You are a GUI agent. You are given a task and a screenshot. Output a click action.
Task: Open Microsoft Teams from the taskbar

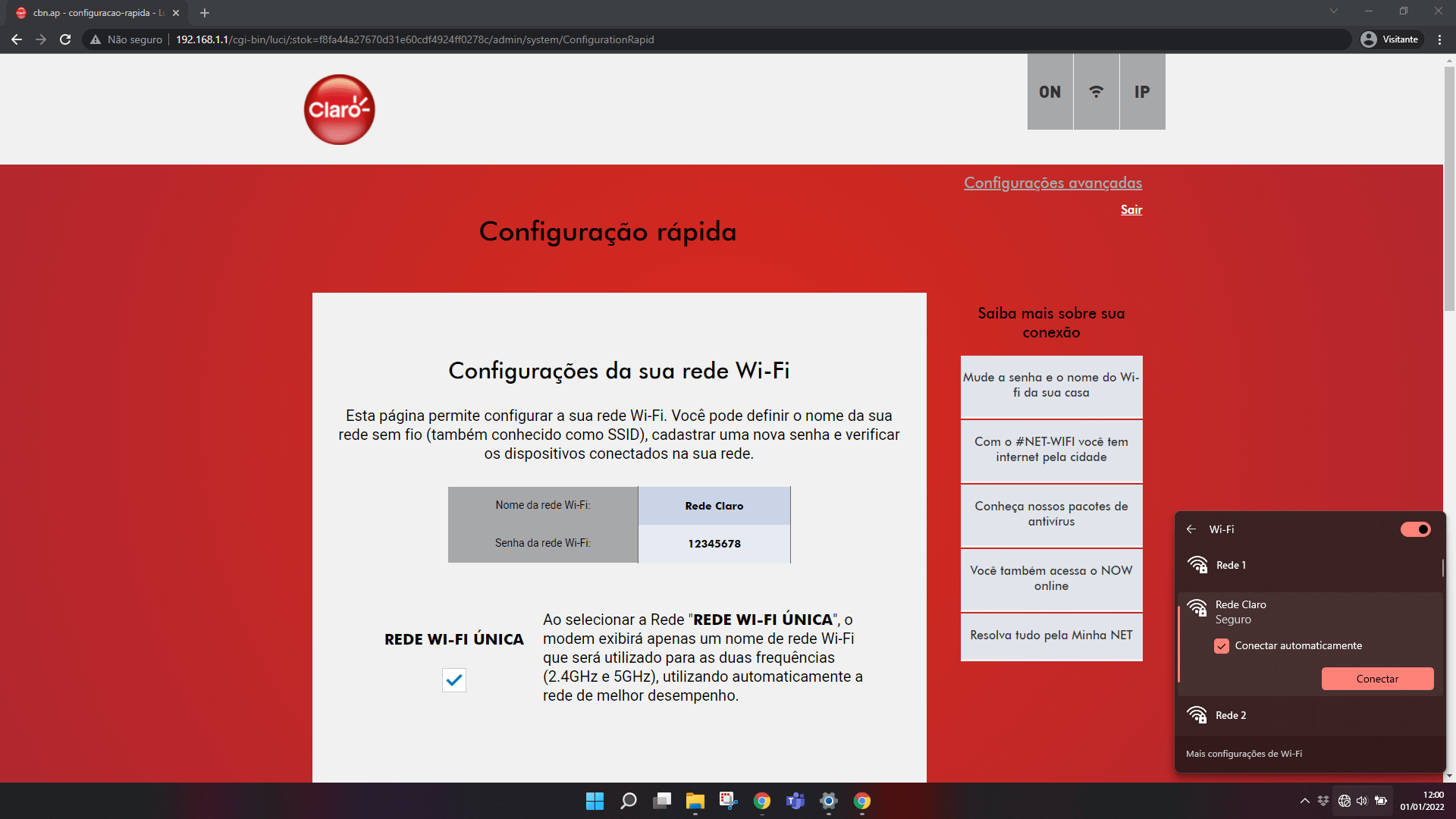coord(795,801)
